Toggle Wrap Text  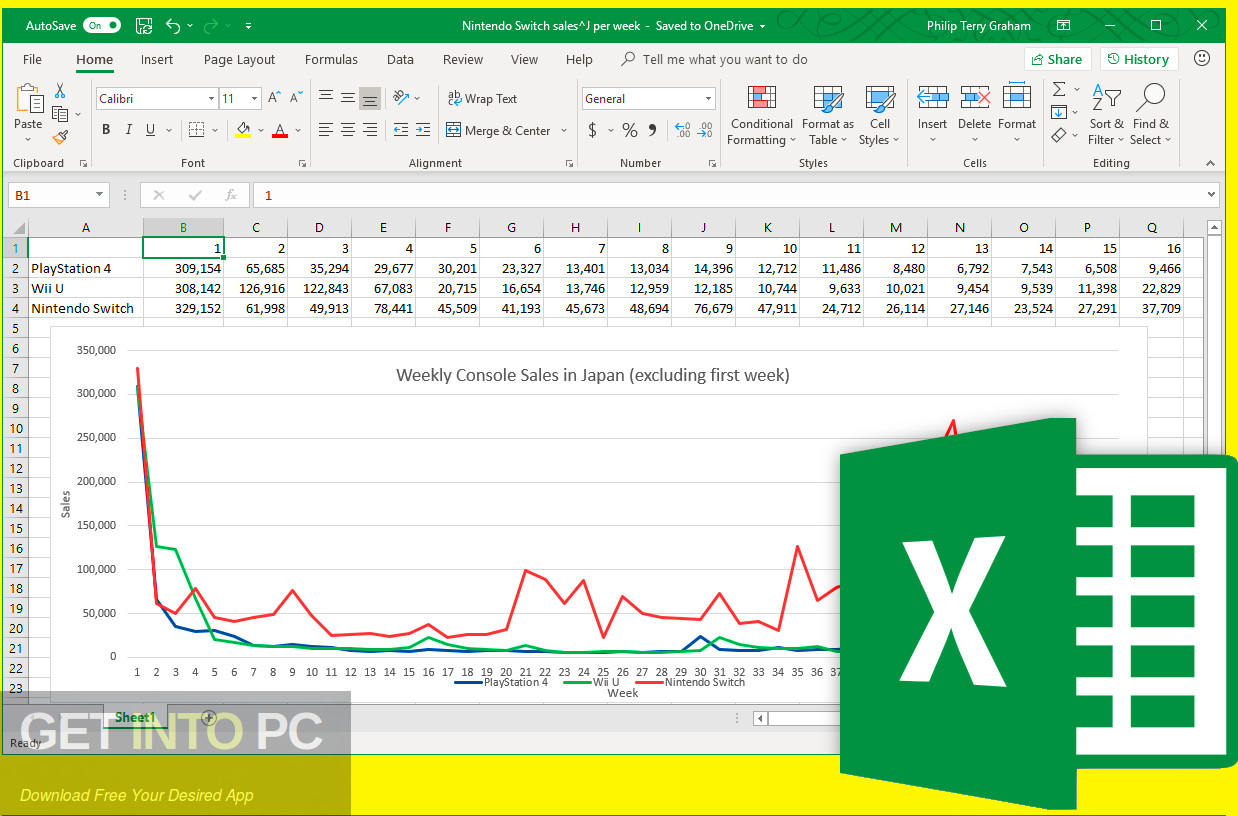tap(482, 98)
